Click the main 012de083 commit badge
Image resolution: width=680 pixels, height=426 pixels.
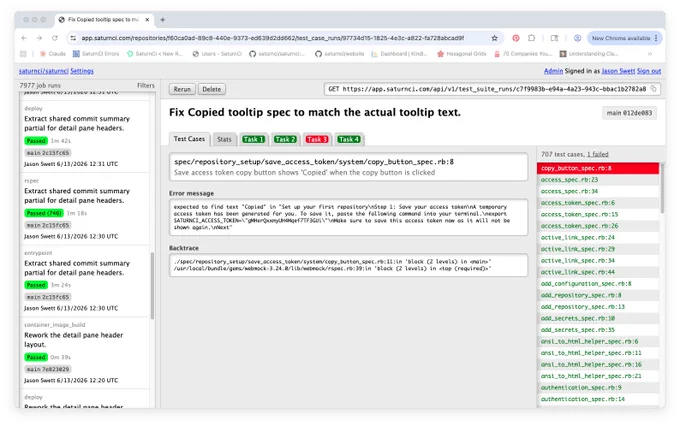[x=629, y=113]
